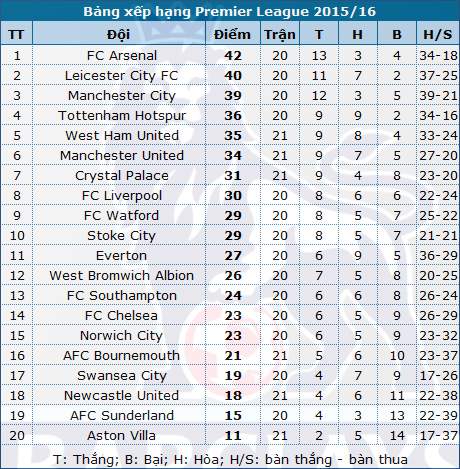Click the Premier League 2015/16 title
The width and height of the screenshot is (460, 469).
coord(230,12)
